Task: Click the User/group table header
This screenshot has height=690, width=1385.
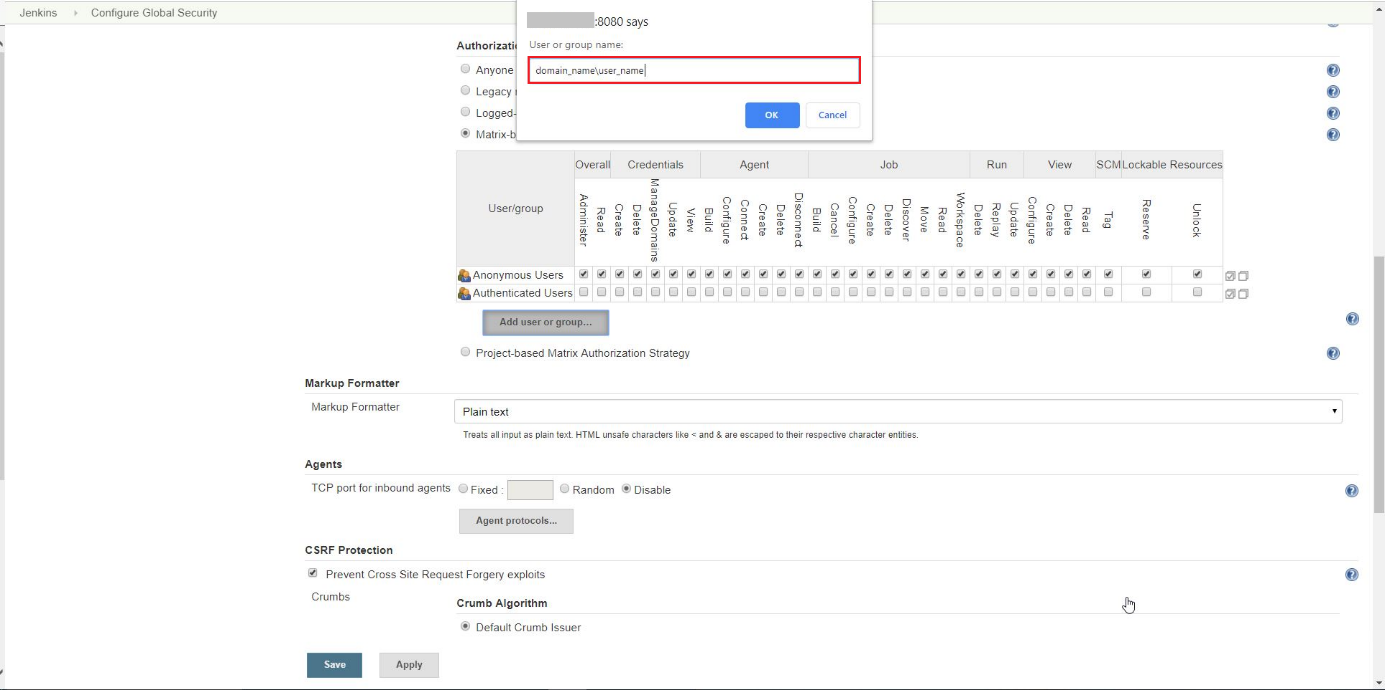Action: [516, 208]
